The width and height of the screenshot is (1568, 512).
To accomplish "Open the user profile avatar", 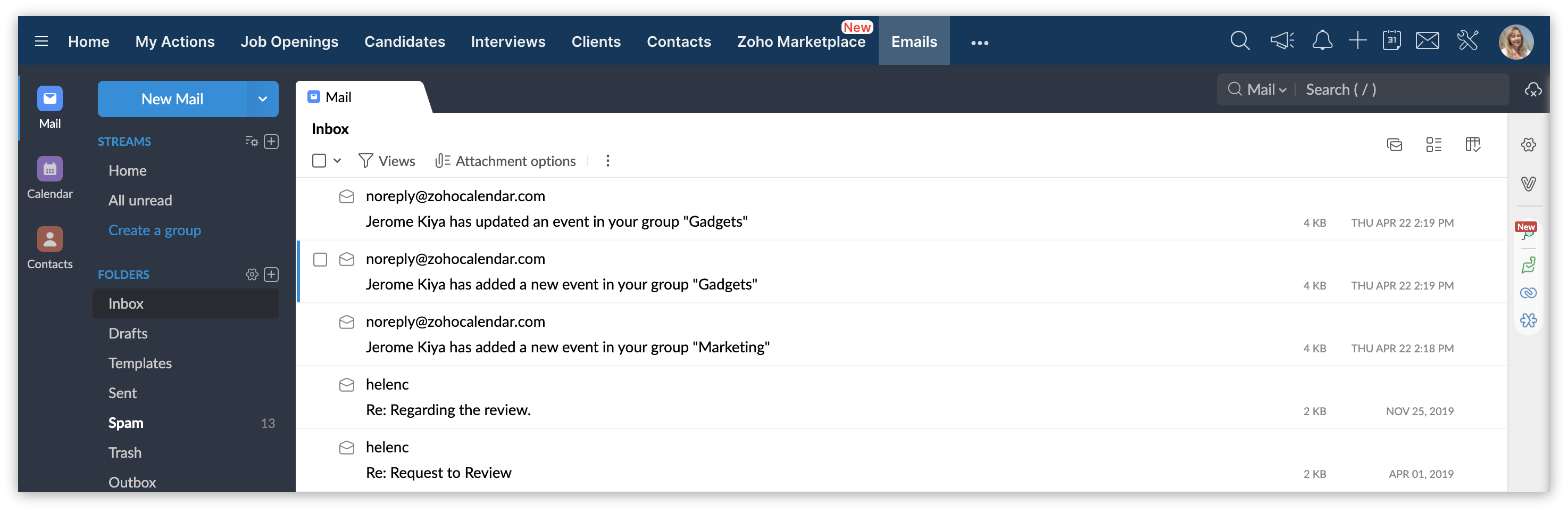I will pyautogui.click(x=1516, y=42).
